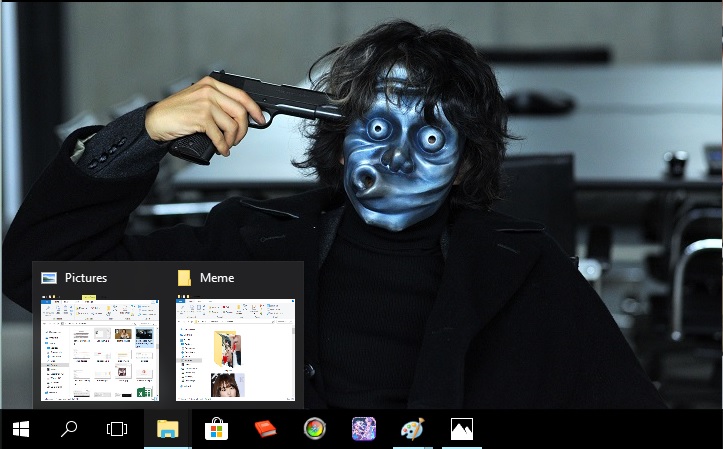Switch to the Meme window preview thumbnail

pyautogui.click(x=235, y=350)
